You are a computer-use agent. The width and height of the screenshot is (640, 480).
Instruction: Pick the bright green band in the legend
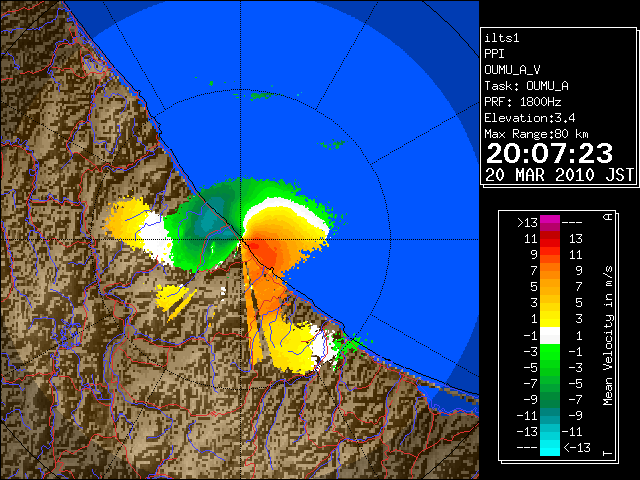tap(550, 351)
